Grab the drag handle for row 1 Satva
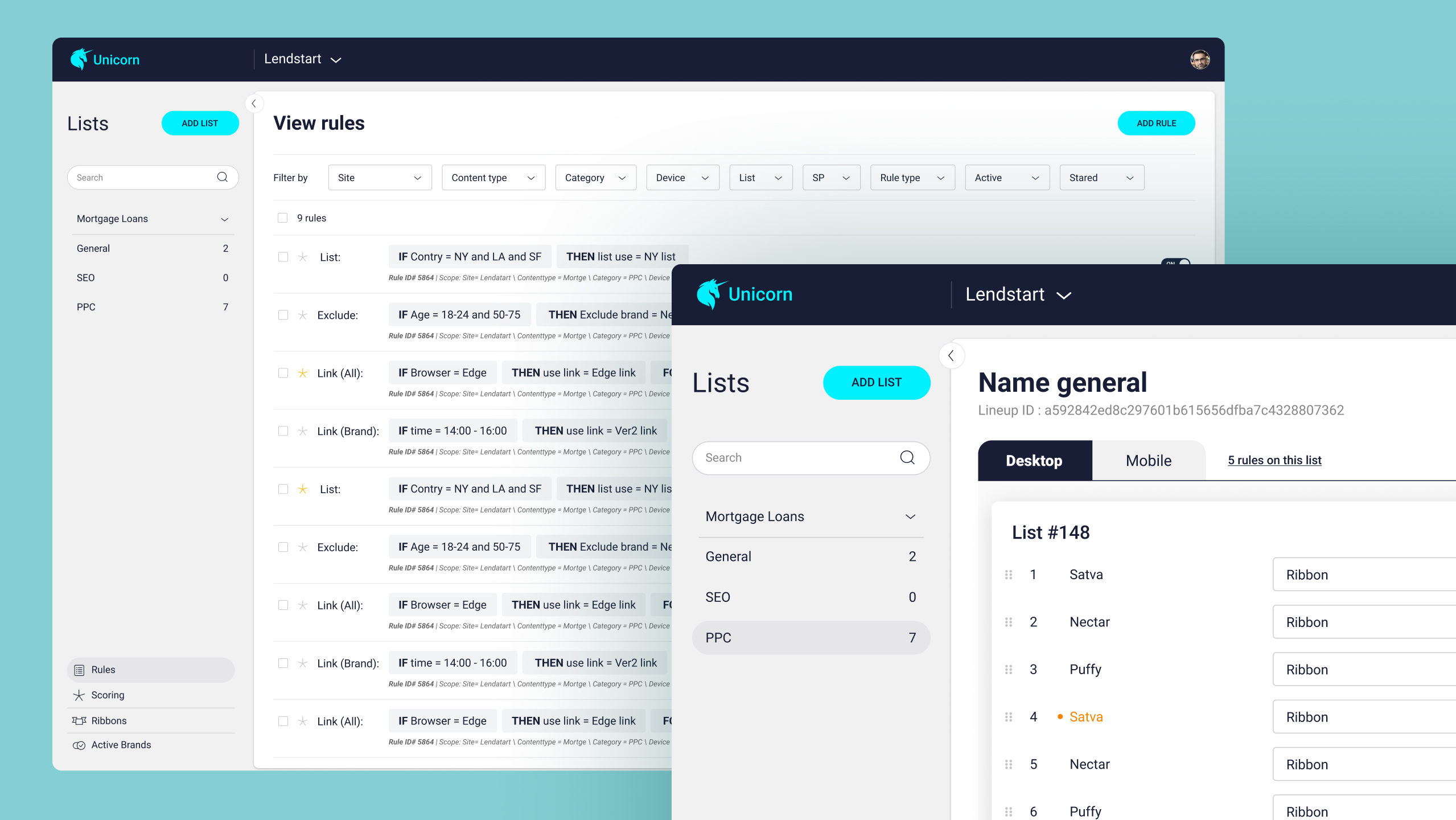The image size is (1456, 820). (x=1008, y=575)
